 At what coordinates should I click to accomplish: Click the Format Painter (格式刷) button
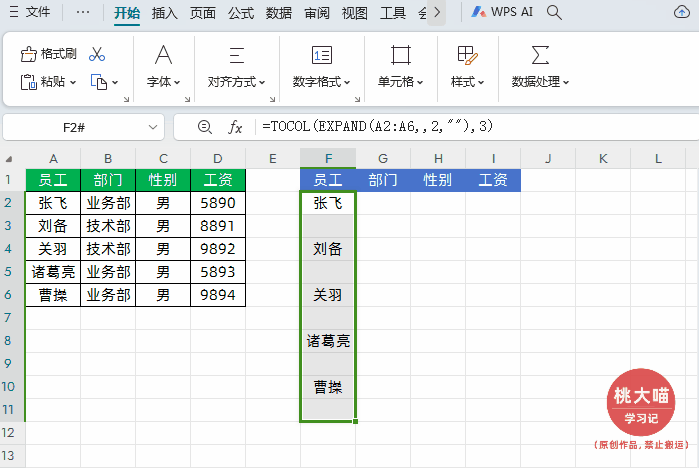pos(49,54)
